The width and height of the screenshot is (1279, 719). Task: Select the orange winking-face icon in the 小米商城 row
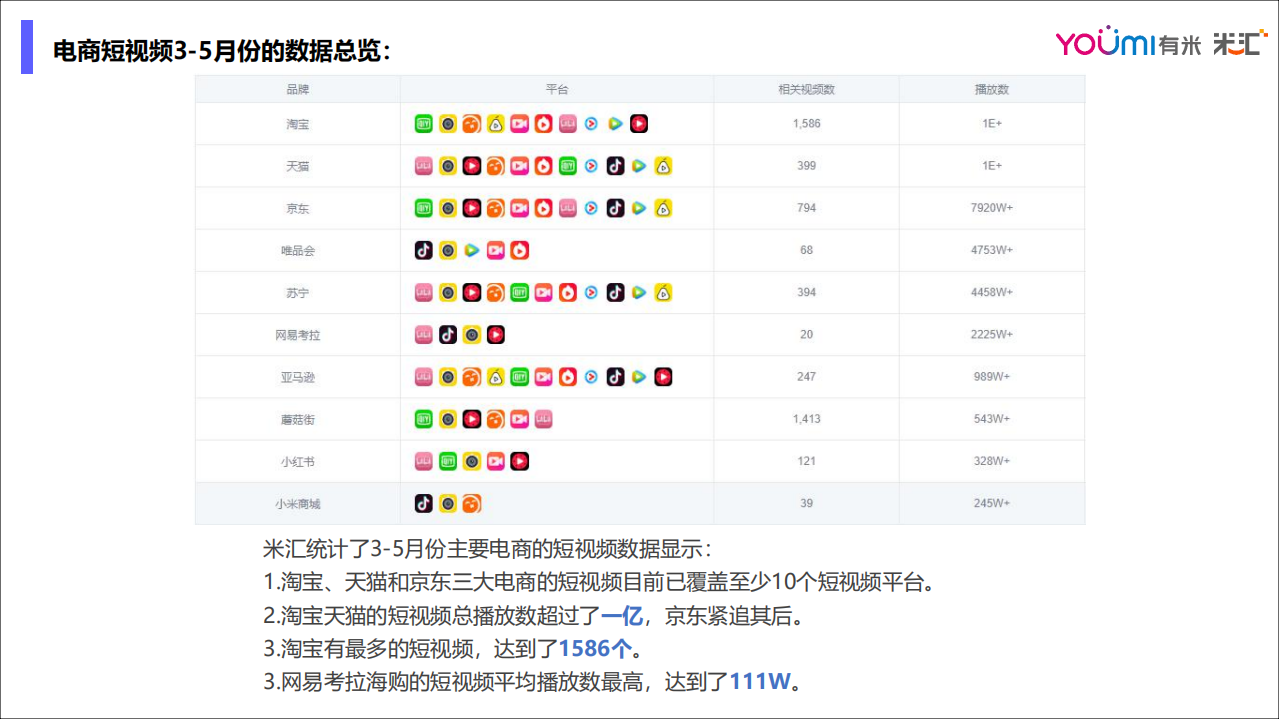tap(473, 502)
